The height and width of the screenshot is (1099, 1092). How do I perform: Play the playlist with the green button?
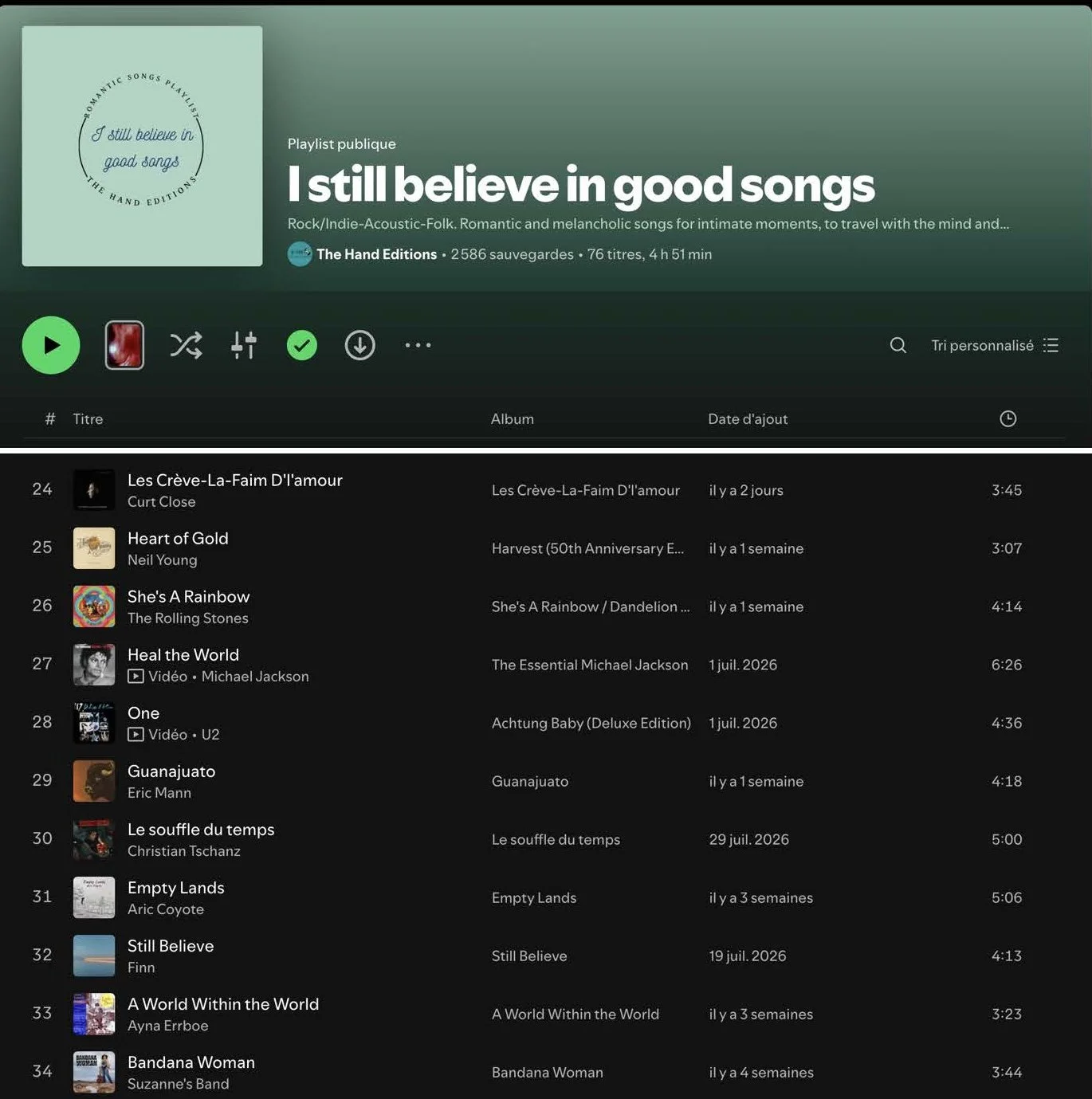point(51,345)
